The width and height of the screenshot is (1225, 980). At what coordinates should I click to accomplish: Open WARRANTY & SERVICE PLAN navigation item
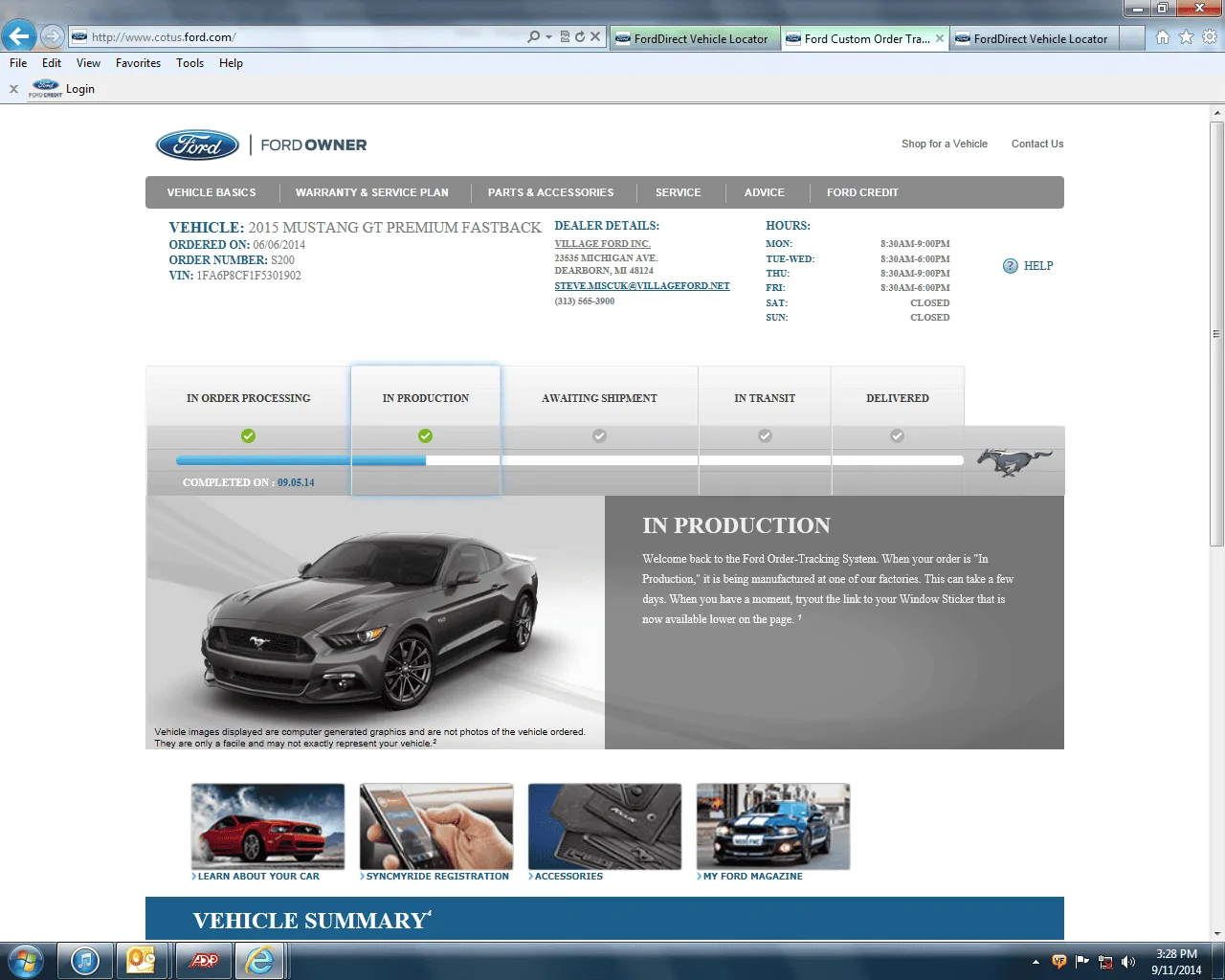371,192
